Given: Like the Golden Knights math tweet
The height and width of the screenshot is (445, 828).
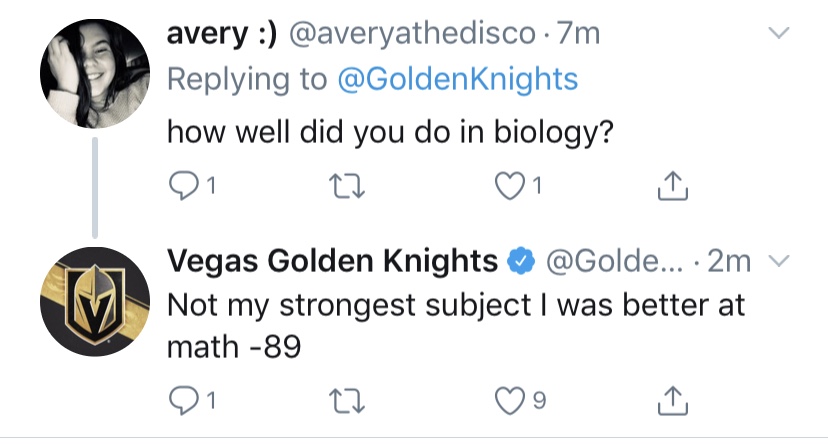Looking at the screenshot, I should pos(509,401).
